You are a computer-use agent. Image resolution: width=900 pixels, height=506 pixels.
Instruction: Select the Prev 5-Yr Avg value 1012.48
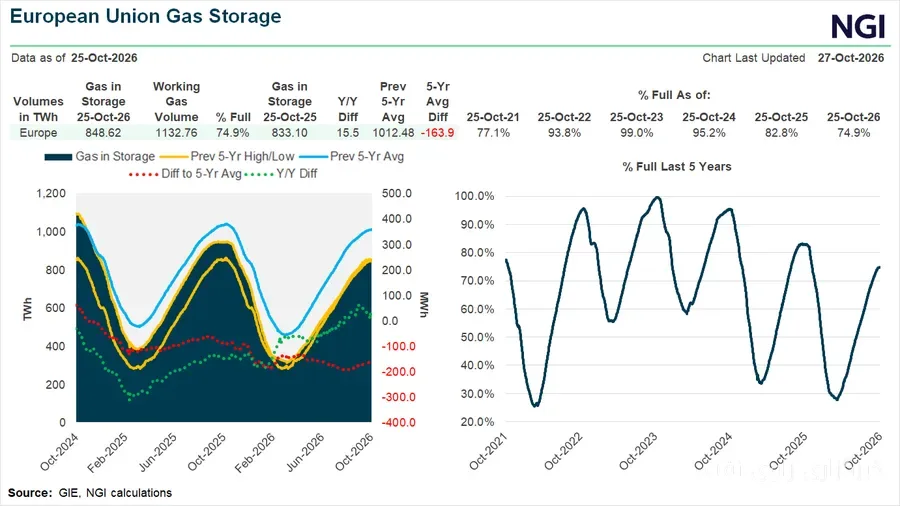tap(393, 133)
